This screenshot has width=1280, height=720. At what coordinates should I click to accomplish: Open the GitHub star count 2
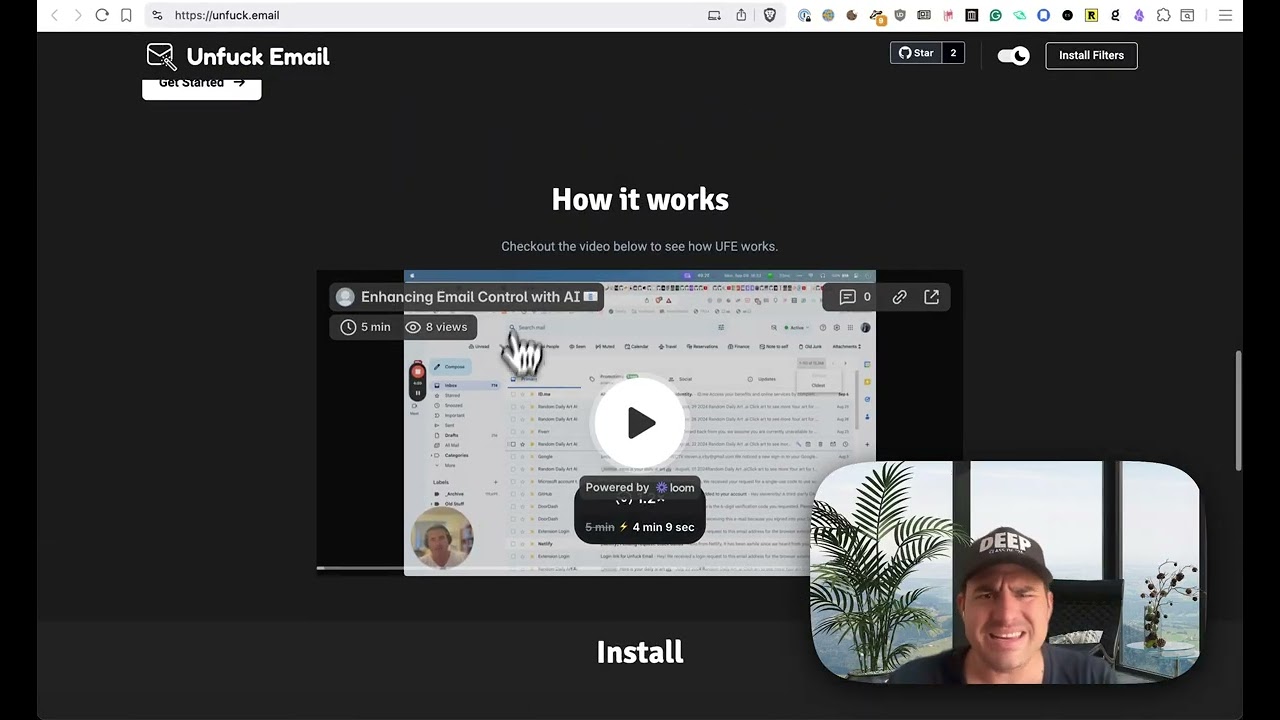[953, 53]
